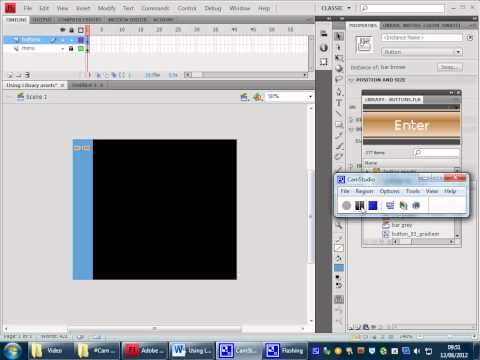
Task: Click CamStudio's Toggle View icon
Action: [390, 205]
